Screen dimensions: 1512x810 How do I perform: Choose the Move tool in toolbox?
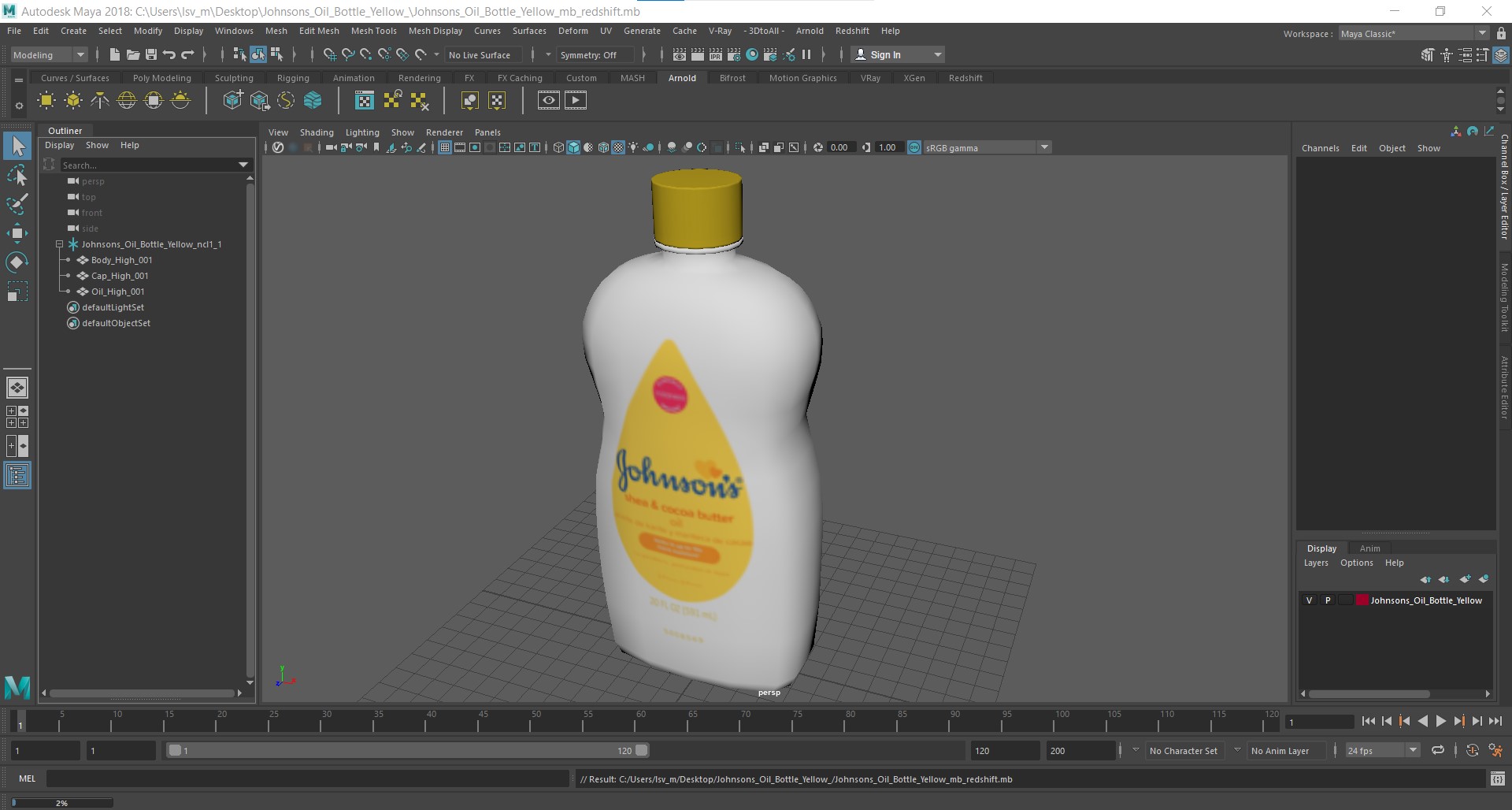pyautogui.click(x=17, y=232)
